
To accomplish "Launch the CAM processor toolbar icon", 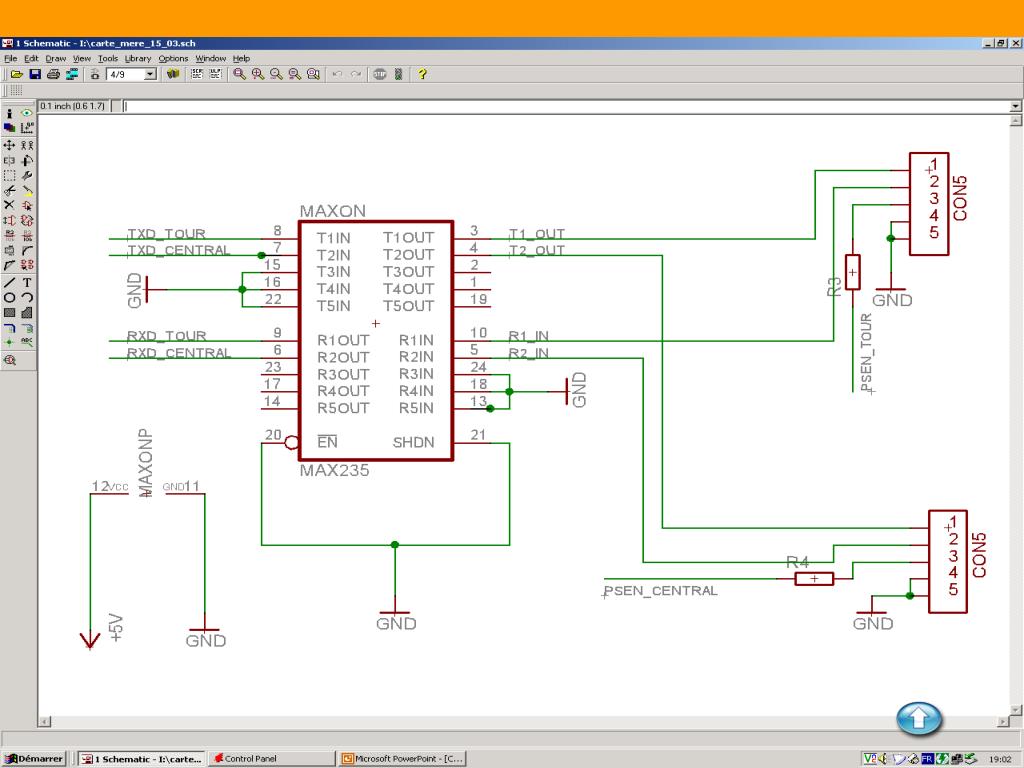I will point(72,74).
